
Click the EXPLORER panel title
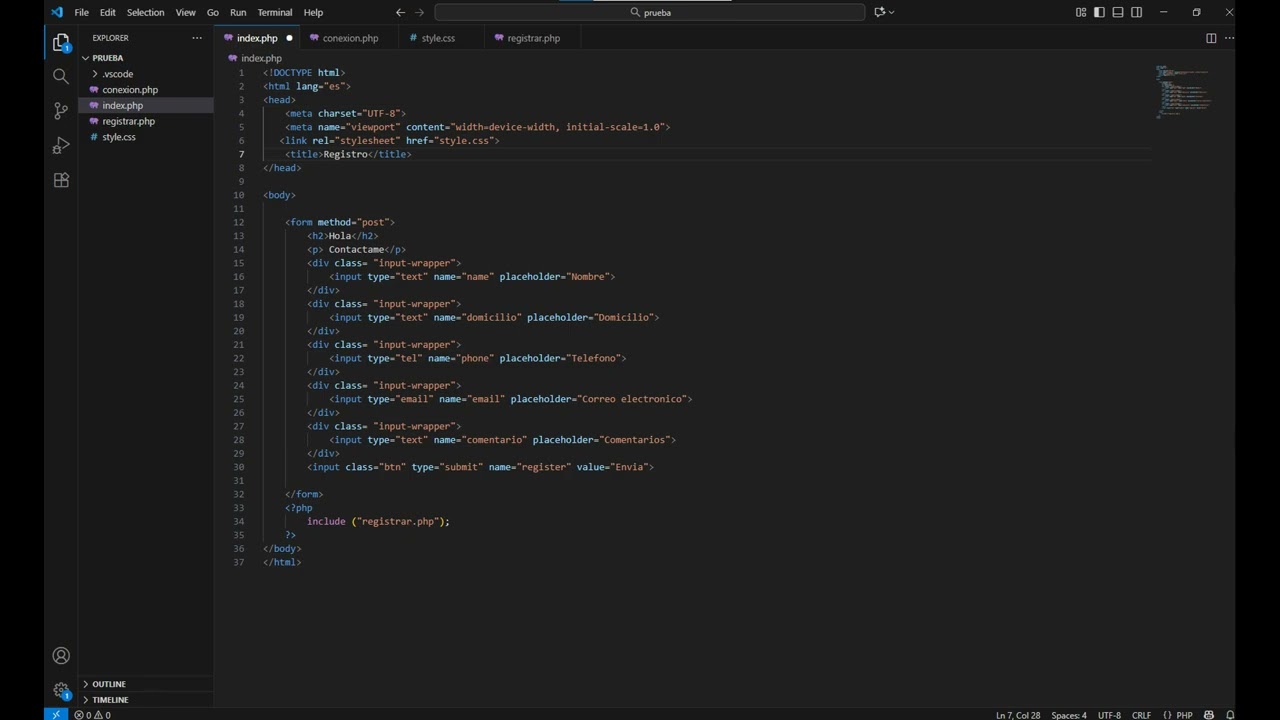click(110, 38)
